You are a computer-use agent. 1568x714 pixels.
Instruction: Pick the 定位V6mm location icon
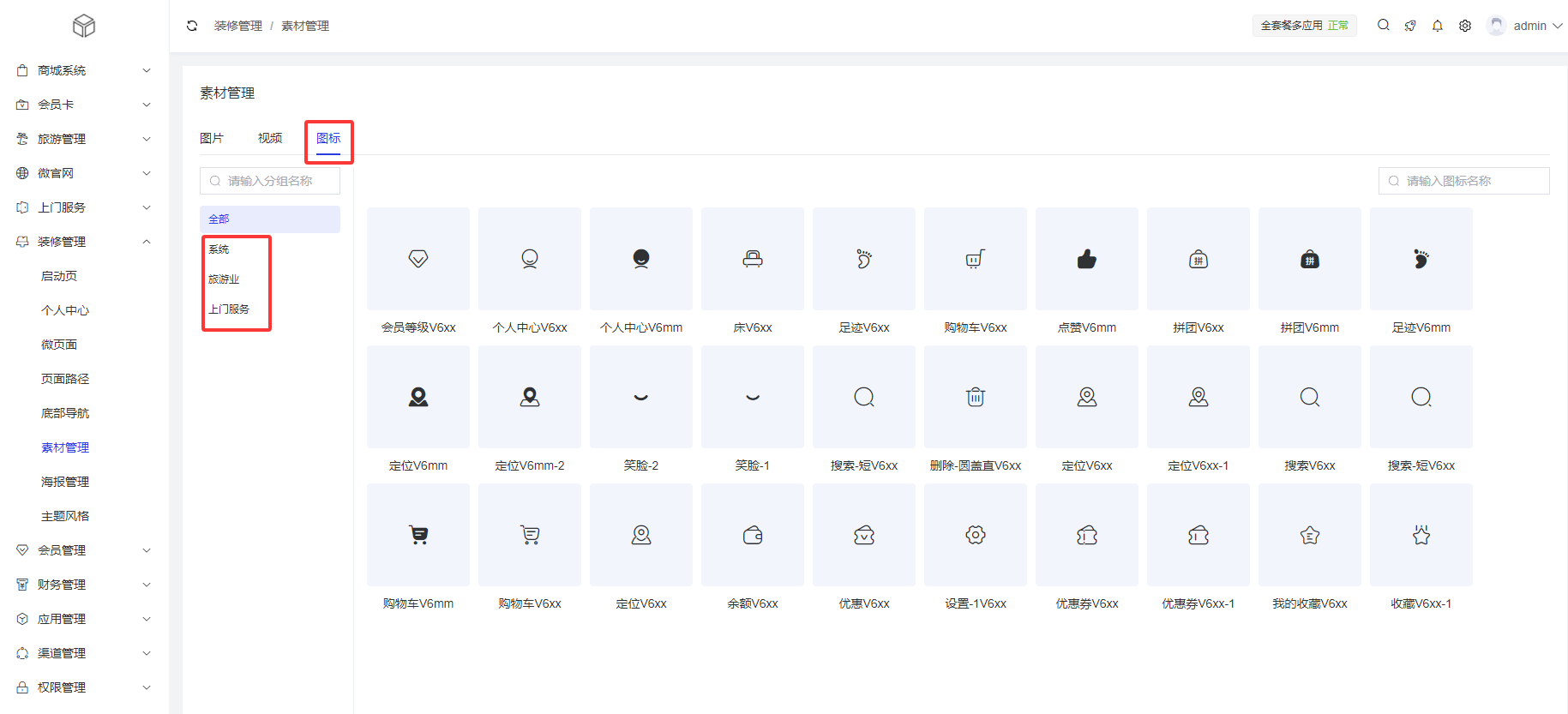(418, 397)
